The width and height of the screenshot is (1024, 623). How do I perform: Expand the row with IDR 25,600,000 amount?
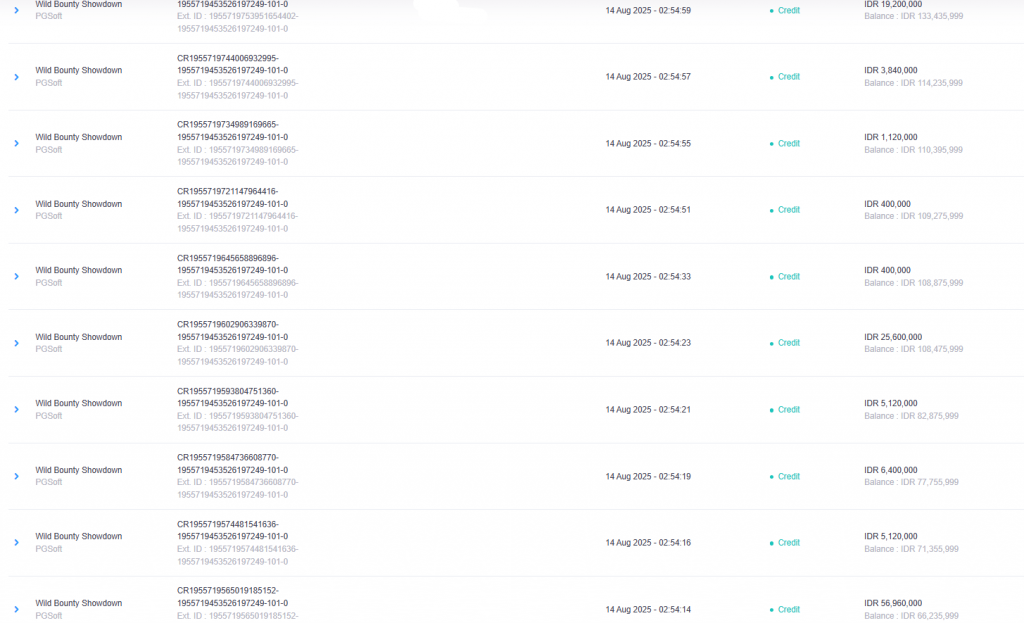[x=16, y=343]
